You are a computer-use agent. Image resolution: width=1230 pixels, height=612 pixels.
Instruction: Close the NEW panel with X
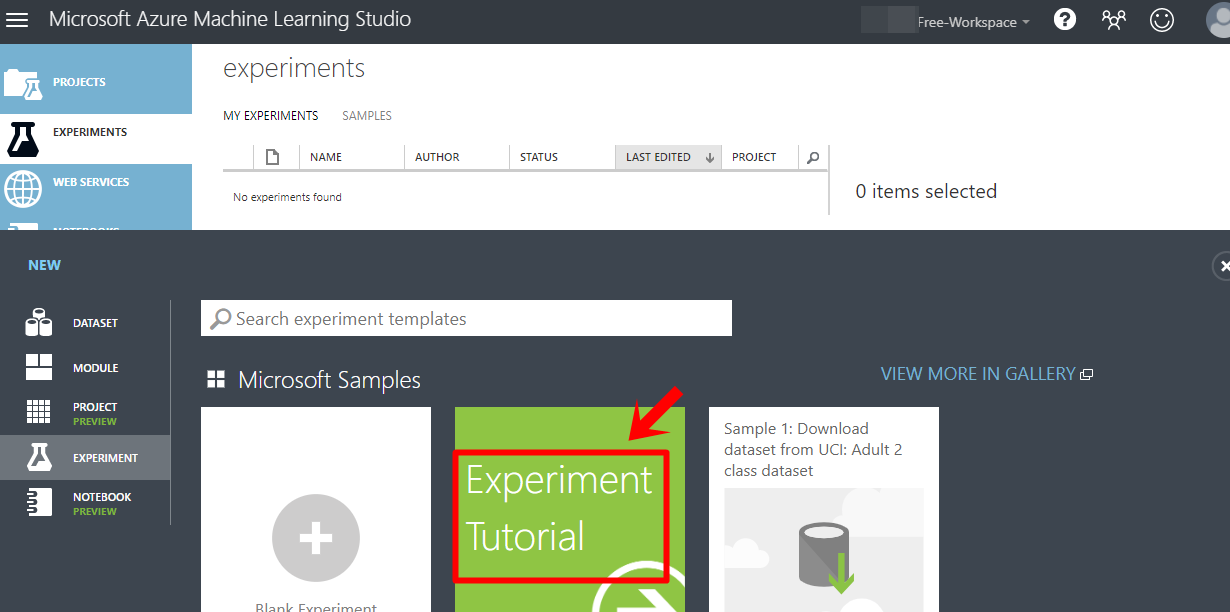[x=1222, y=266]
